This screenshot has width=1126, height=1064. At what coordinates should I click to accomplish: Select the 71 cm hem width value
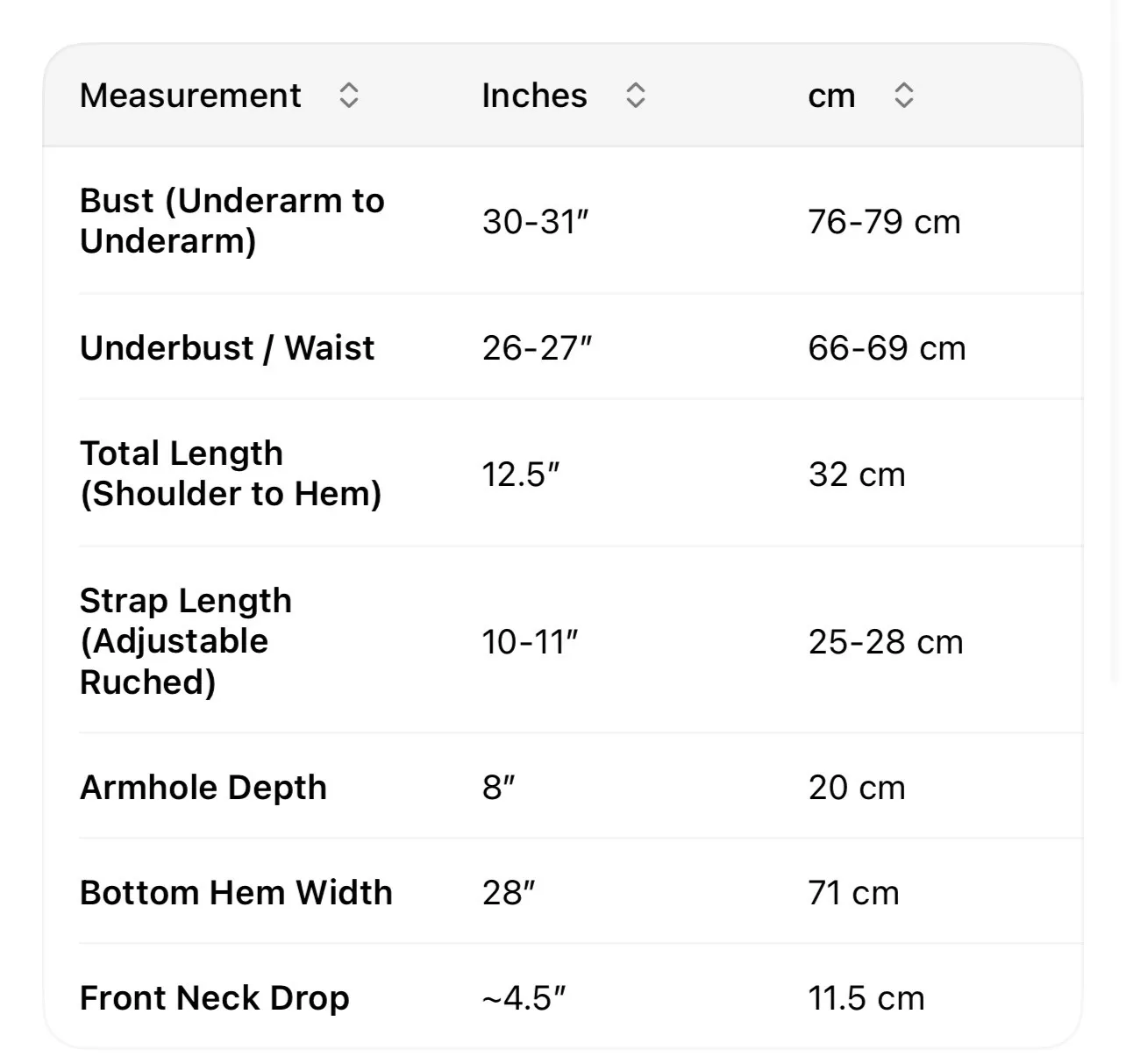853,892
